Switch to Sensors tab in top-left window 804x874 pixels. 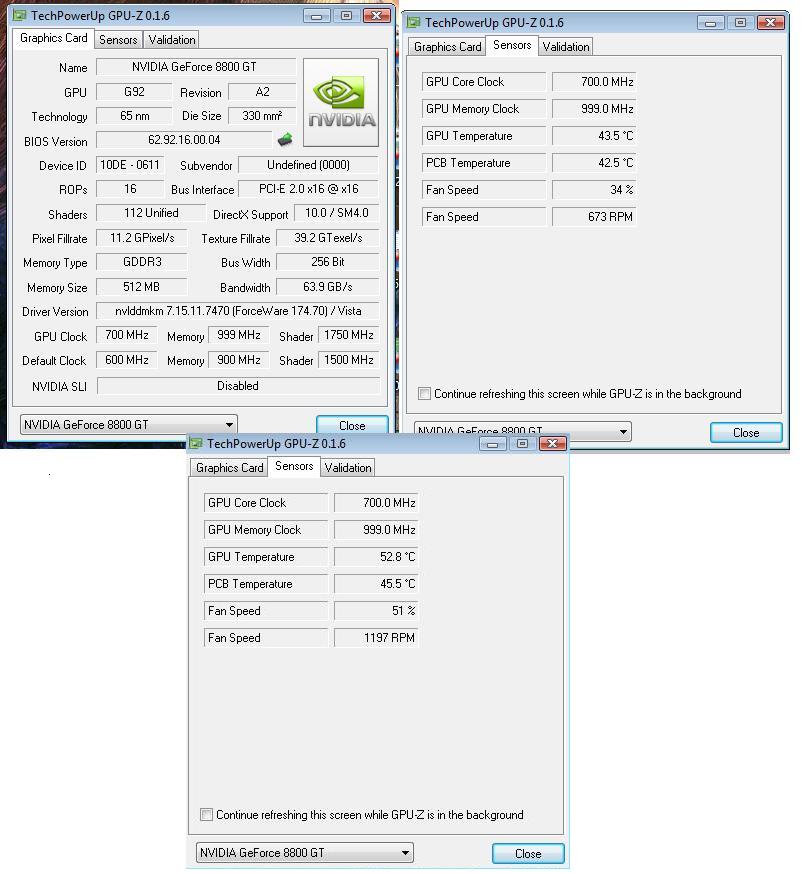pos(118,40)
